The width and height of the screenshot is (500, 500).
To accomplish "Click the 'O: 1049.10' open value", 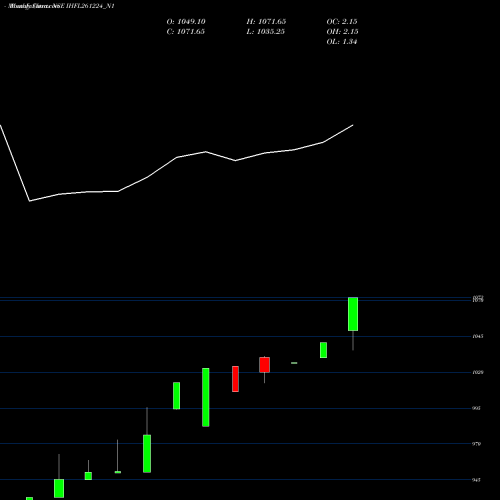I will [x=186, y=22].
